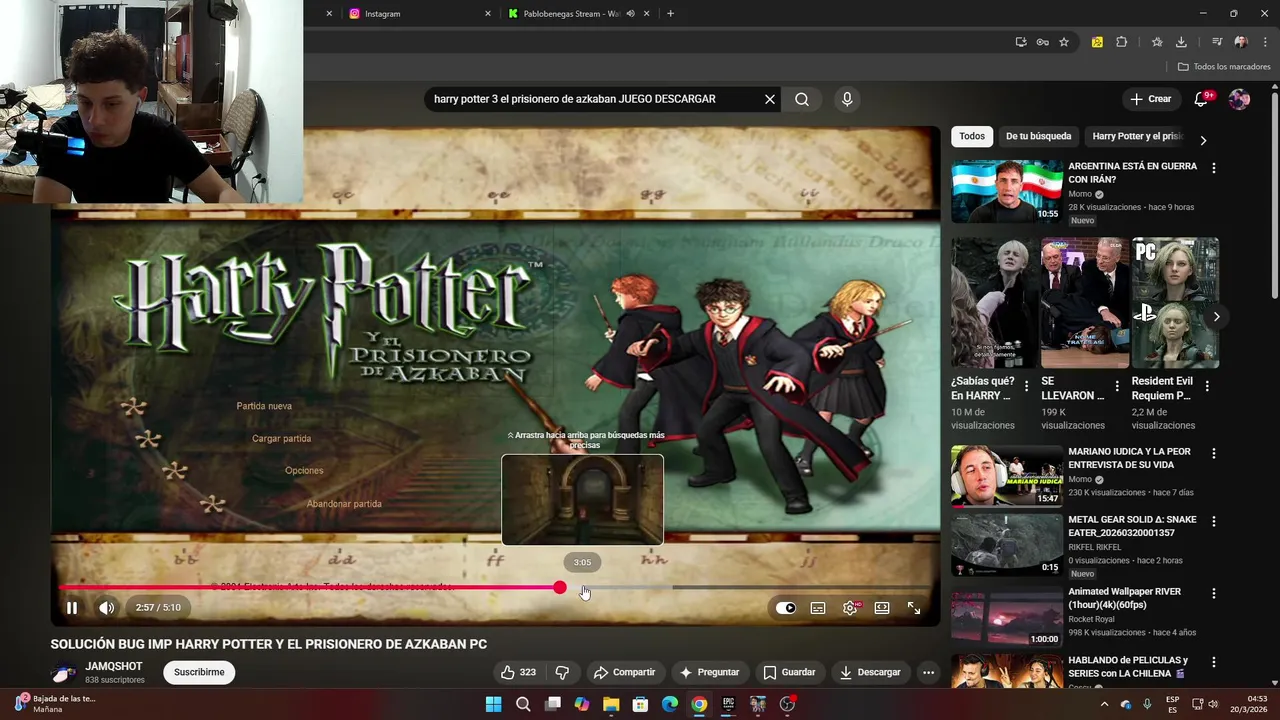1280x720 pixels.
Task: Click the install app icon in the address bar
Action: tap(1020, 42)
